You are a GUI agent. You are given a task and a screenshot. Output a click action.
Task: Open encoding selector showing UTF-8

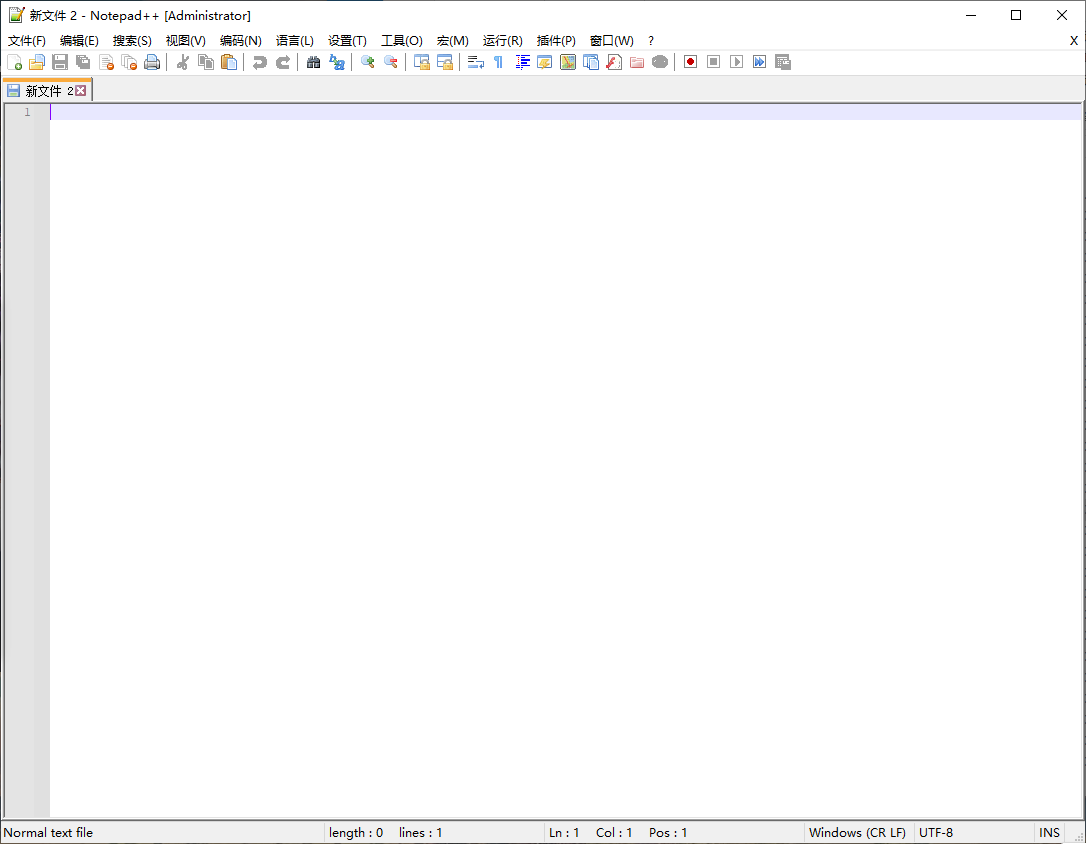coord(936,832)
